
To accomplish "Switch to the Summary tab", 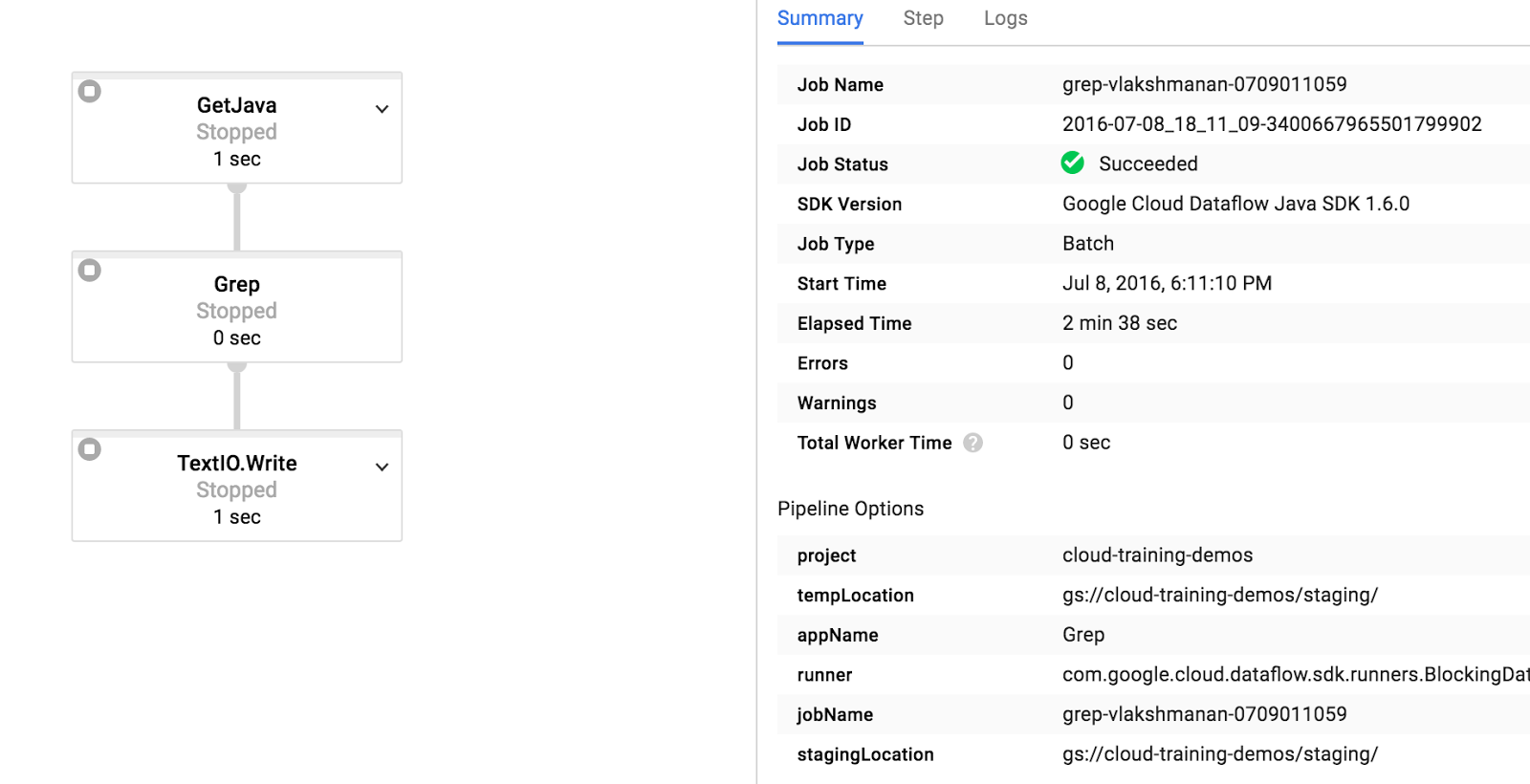I will (x=820, y=19).
